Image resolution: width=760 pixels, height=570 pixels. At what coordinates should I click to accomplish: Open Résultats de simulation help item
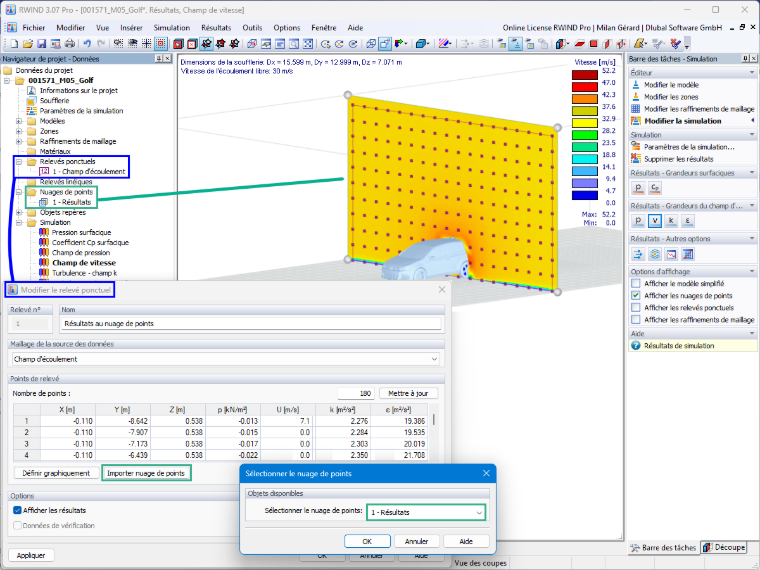679,346
